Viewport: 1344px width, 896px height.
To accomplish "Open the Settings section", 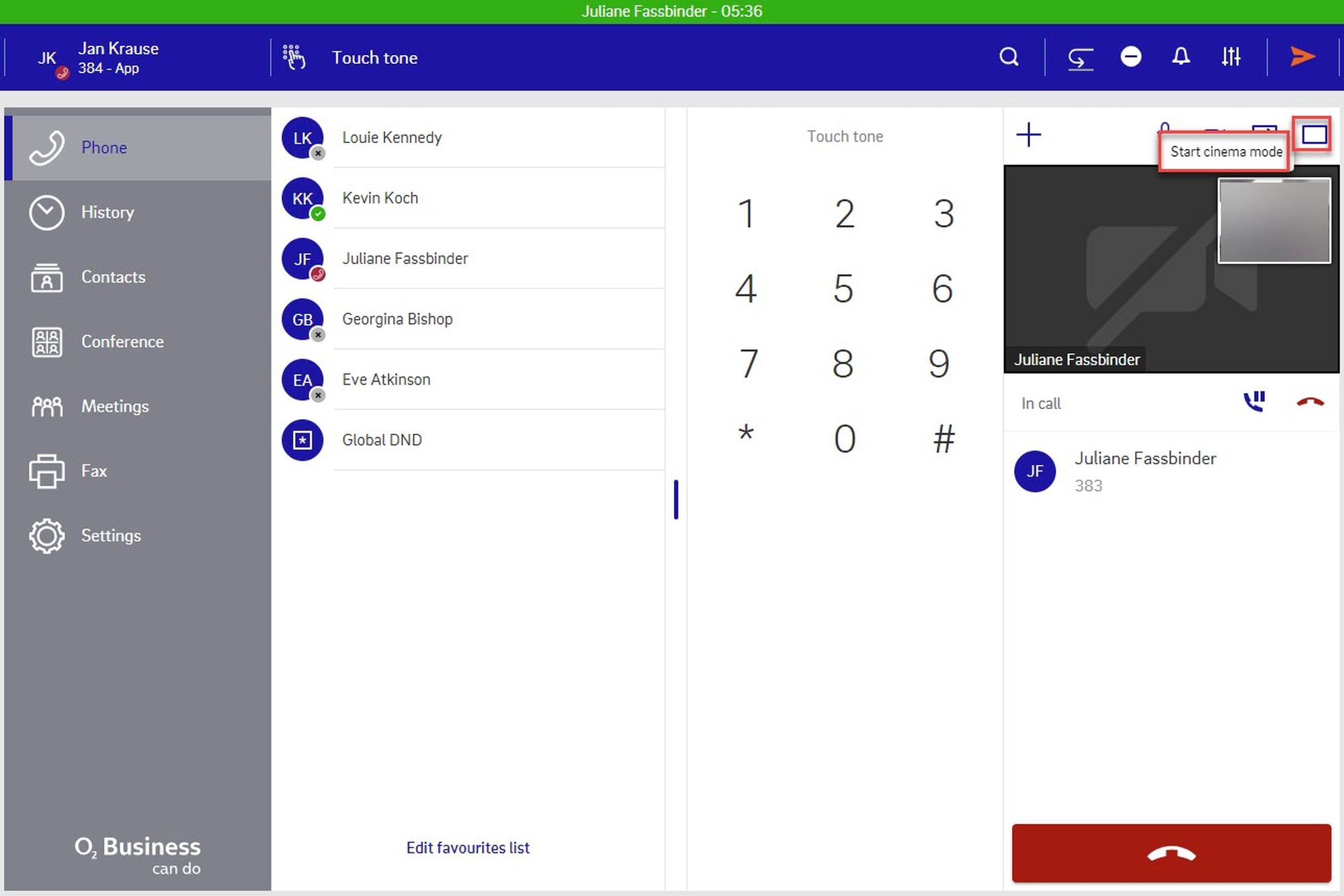I will pyautogui.click(x=111, y=536).
